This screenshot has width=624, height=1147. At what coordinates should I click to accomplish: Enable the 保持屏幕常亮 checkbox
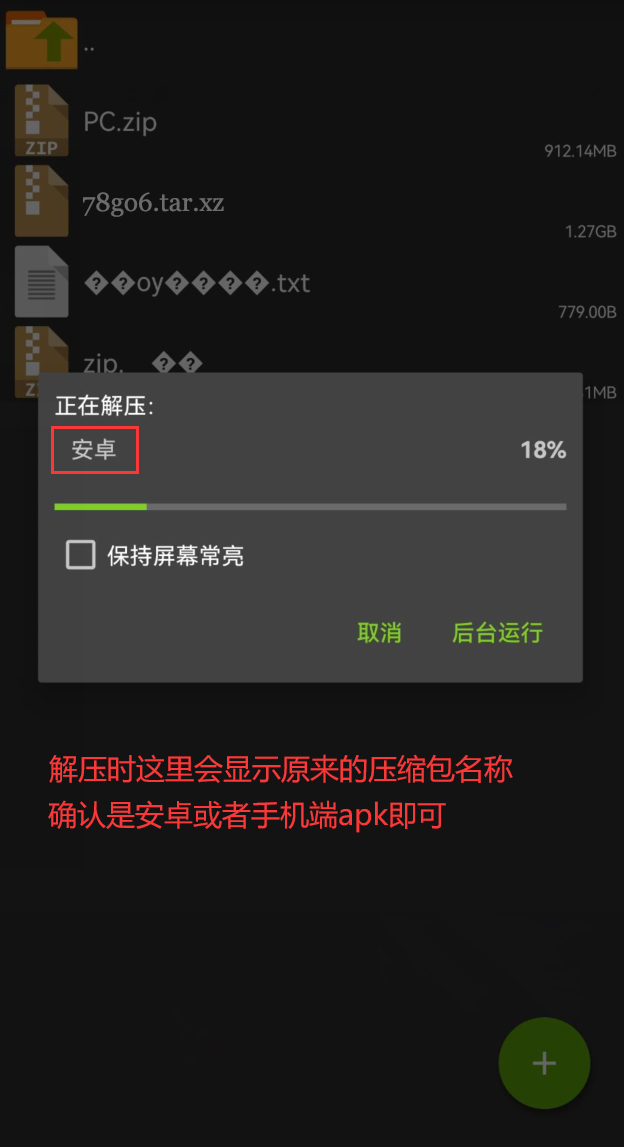(x=80, y=555)
